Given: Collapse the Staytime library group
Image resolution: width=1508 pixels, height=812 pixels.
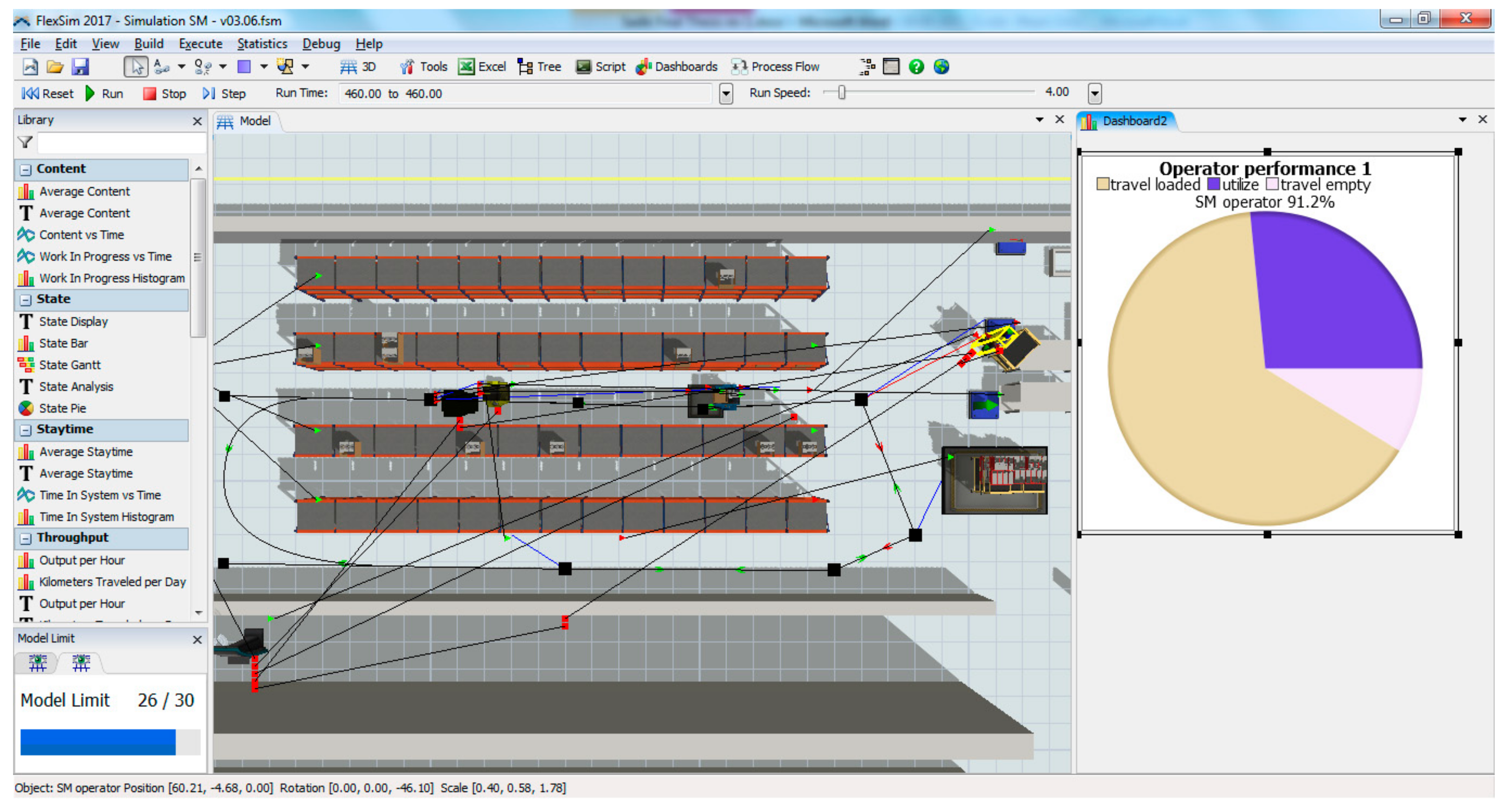Looking at the screenshot, I should click(x=26, y=430).
